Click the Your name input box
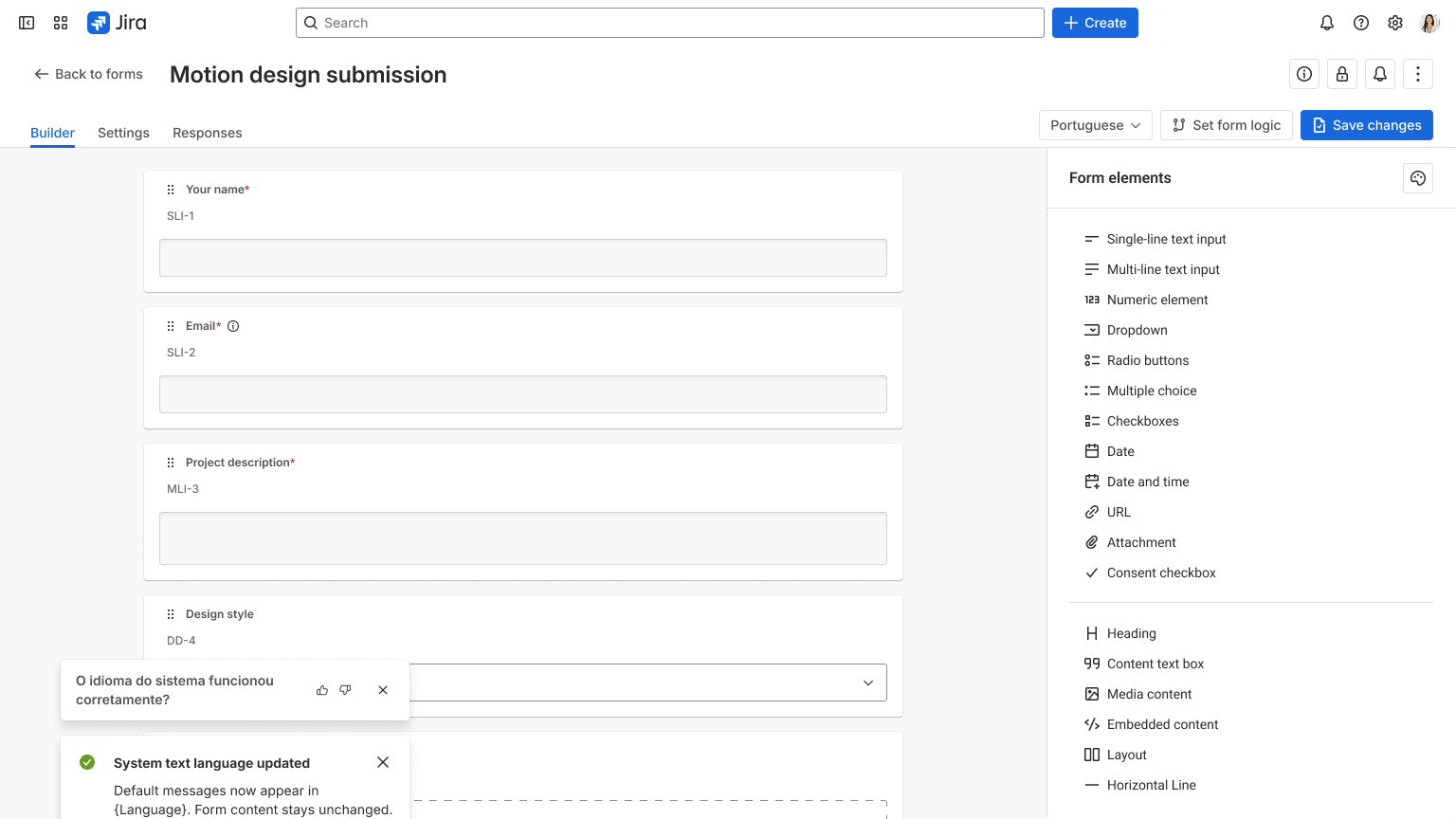 [x=523, y=258]
